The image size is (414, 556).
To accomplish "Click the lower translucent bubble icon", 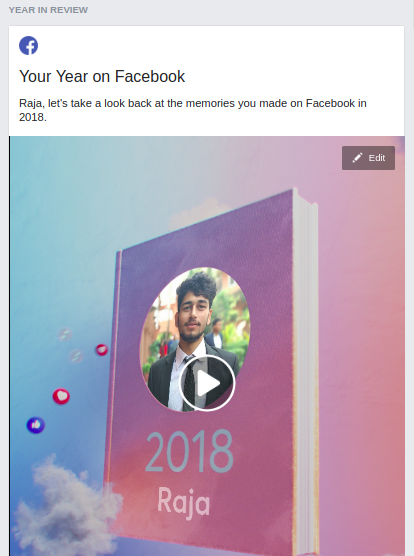I will coord(76,356).
